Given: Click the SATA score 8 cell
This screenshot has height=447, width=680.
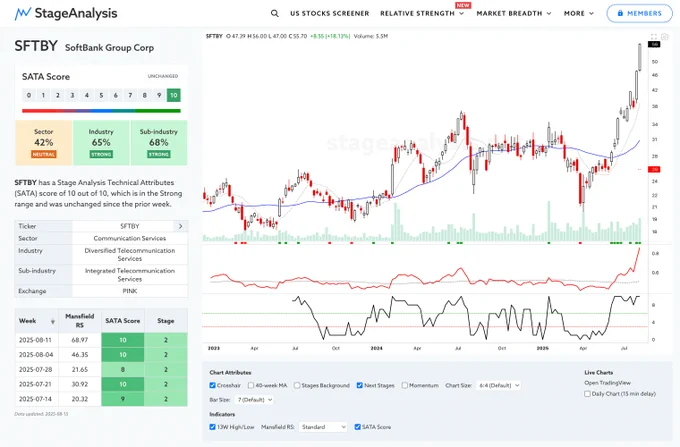Looking at the screenshot, I should click(123, 369).
